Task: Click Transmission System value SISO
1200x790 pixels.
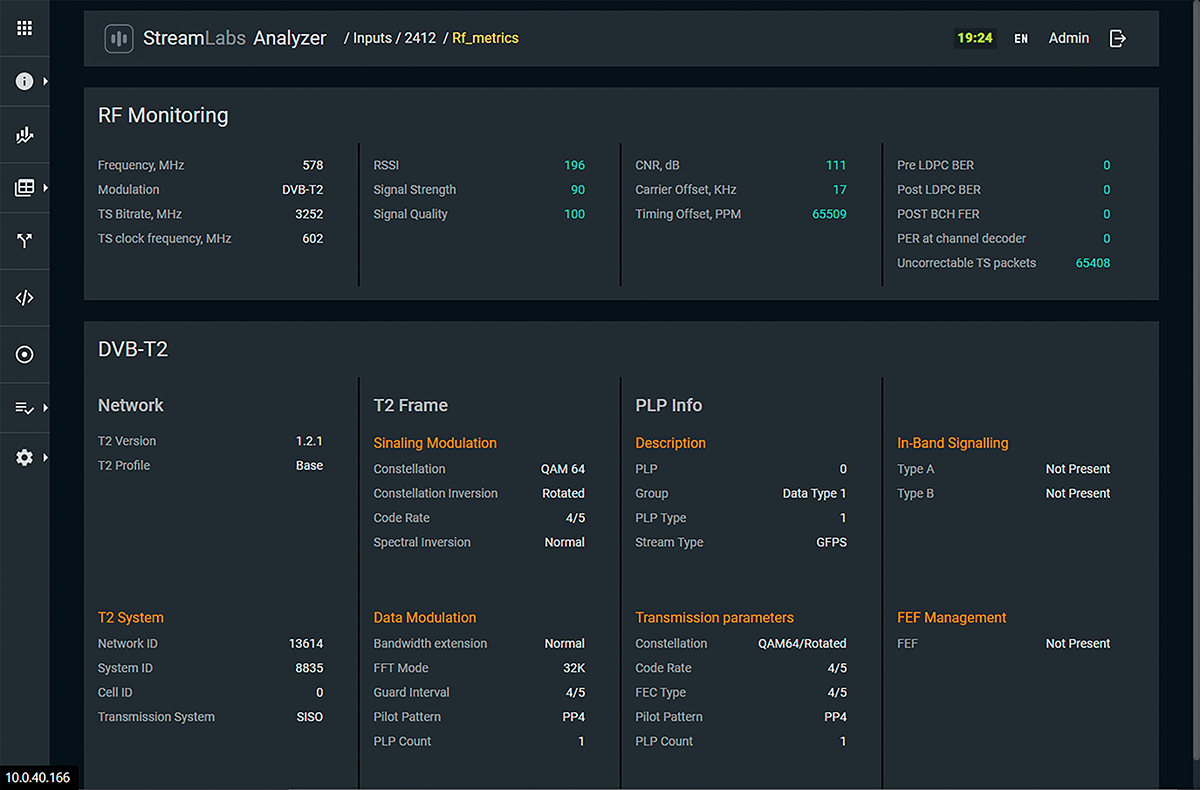Action: click(310, 717)
